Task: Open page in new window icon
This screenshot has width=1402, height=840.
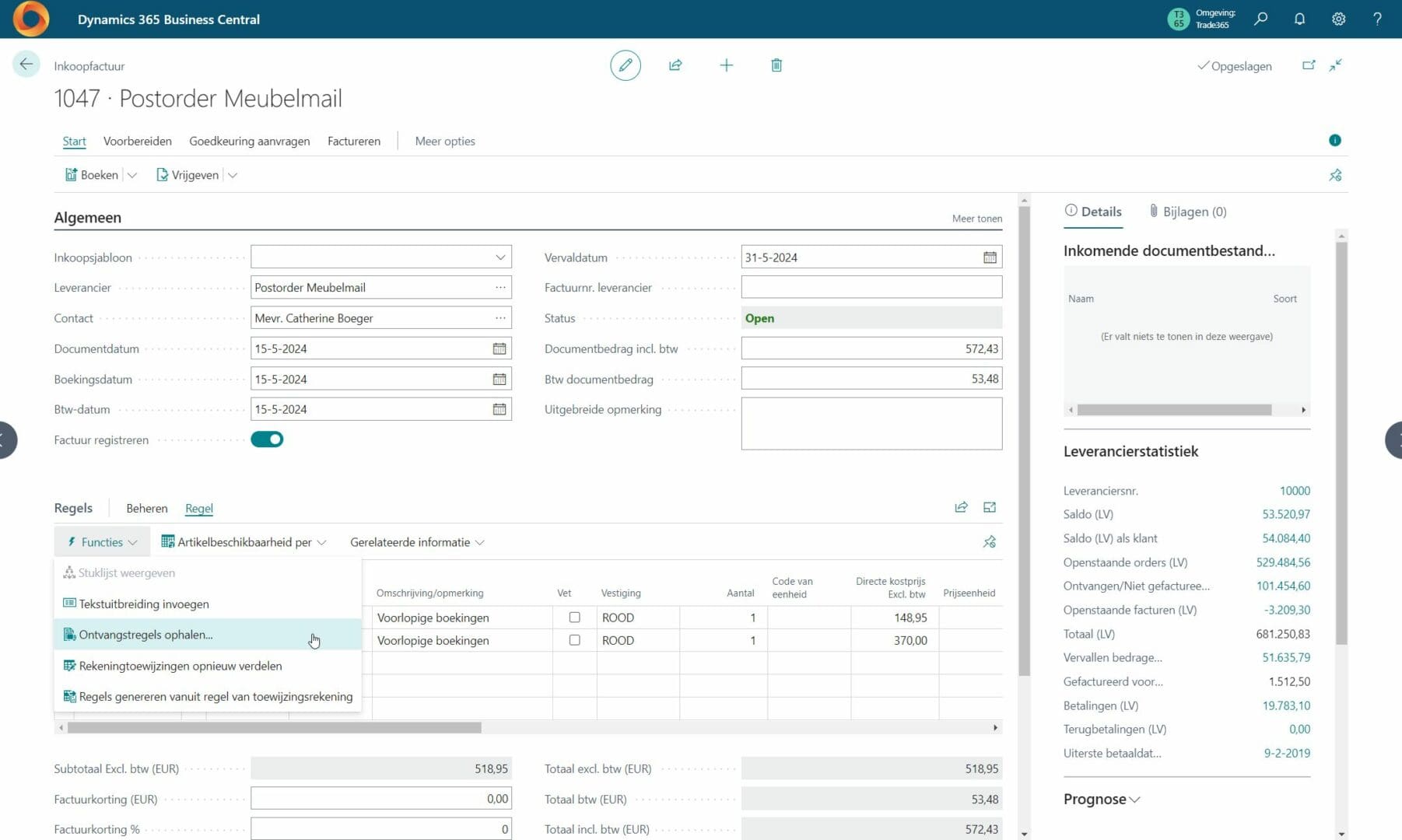Action: pos(1309,65)
